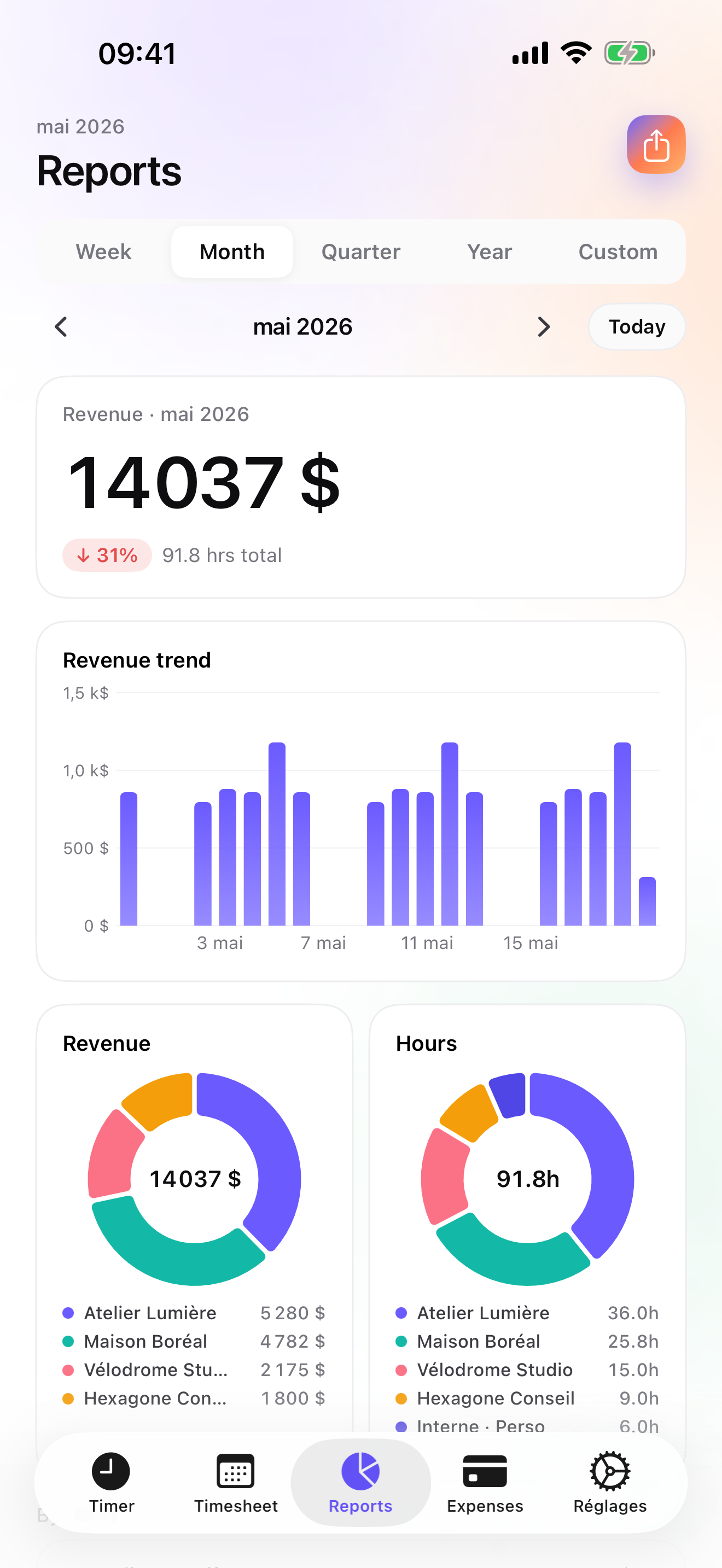This screenshot has width=722, height=1568.
Task: Tap the red 31% decrease badge
Action: [x=107, y=555]
